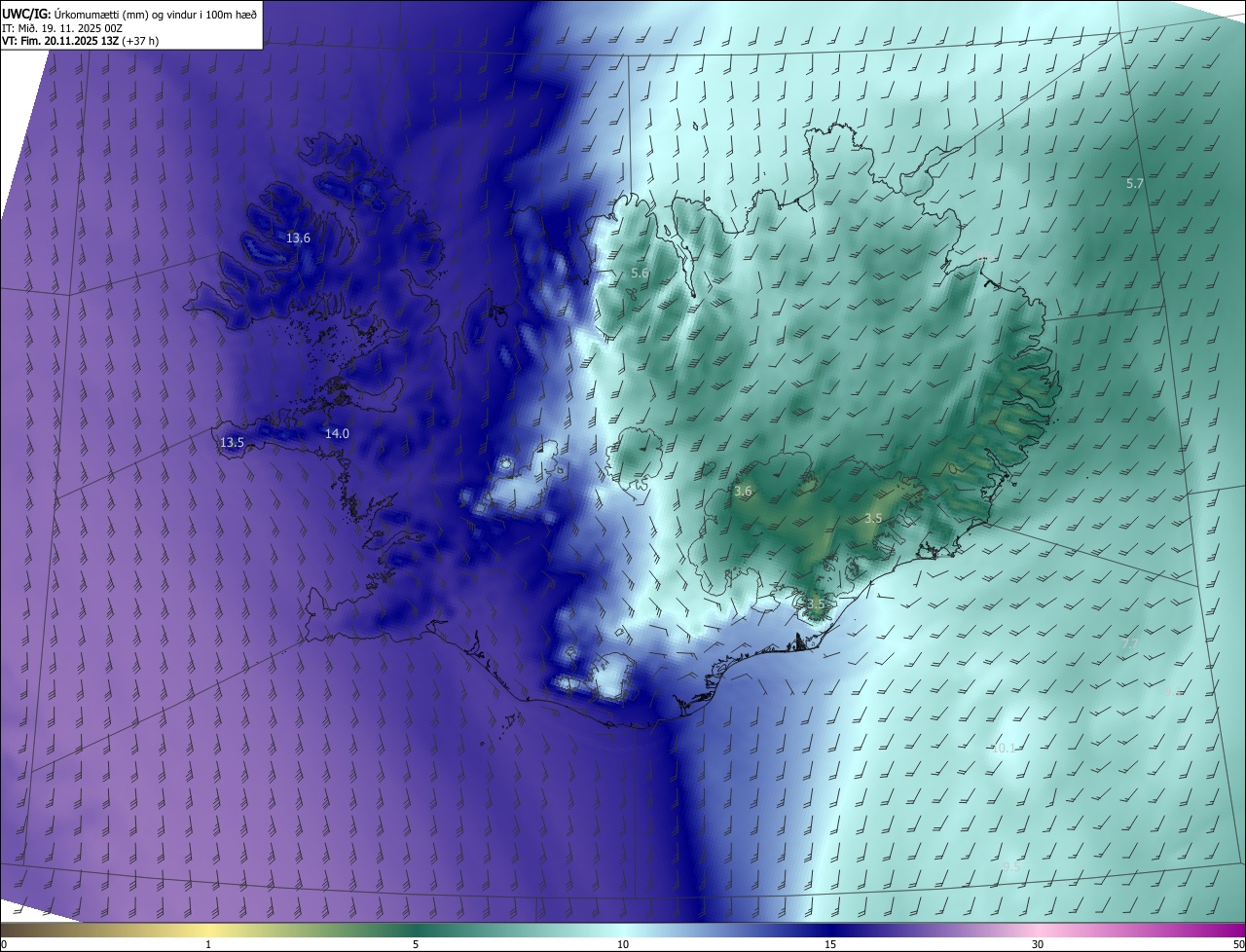The width and height of the screenshot is (1246, 952).
Task: Click the 50 tick label on the color scale
Action: (x=1238, y=944)
